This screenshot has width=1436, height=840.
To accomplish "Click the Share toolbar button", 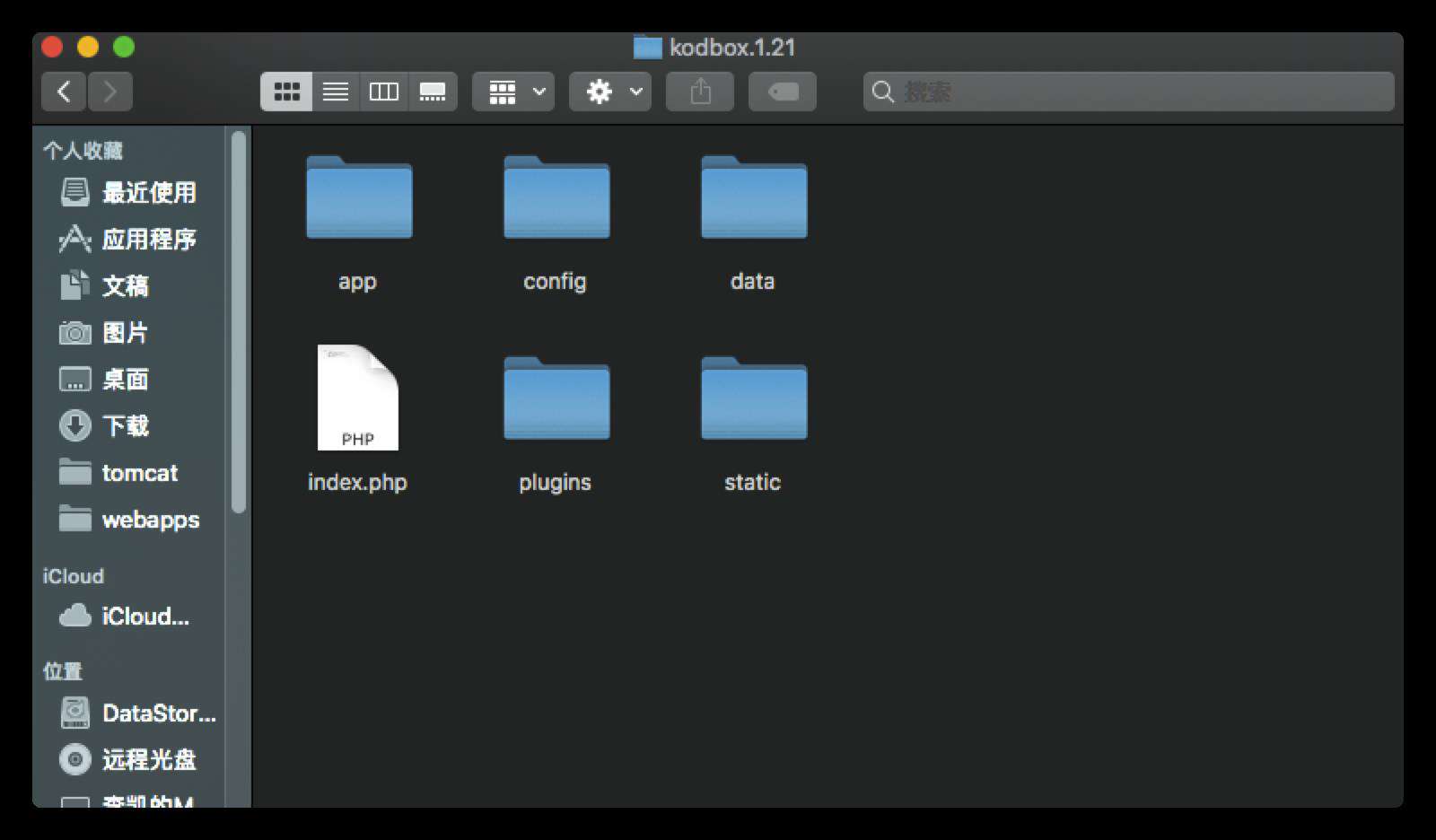I will click(x=700, y=92).
